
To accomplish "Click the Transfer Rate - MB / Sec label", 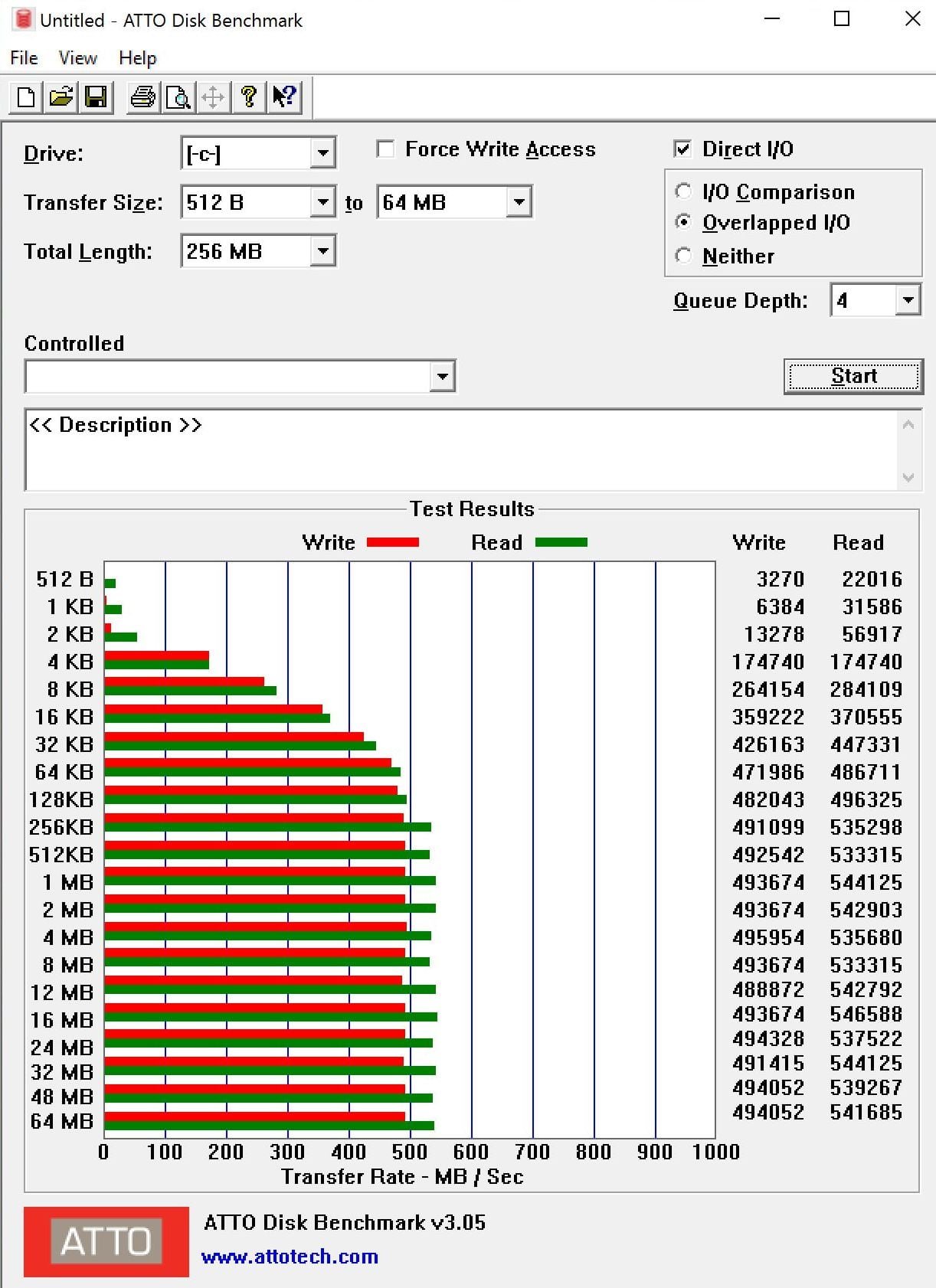I will tap(402, 1176).
